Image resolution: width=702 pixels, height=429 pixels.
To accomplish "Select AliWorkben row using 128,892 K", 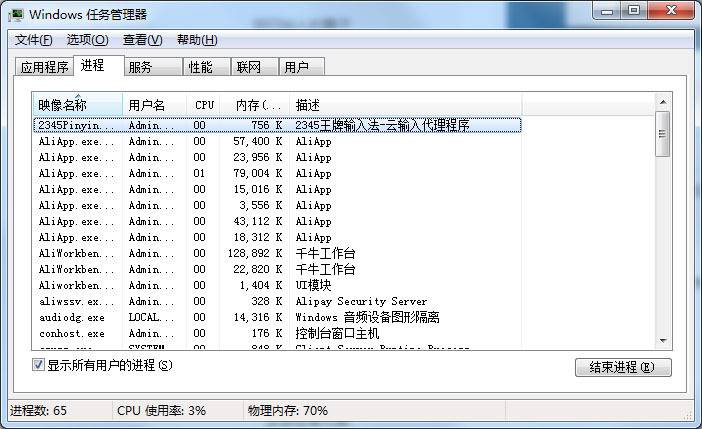I will [278, 253].
